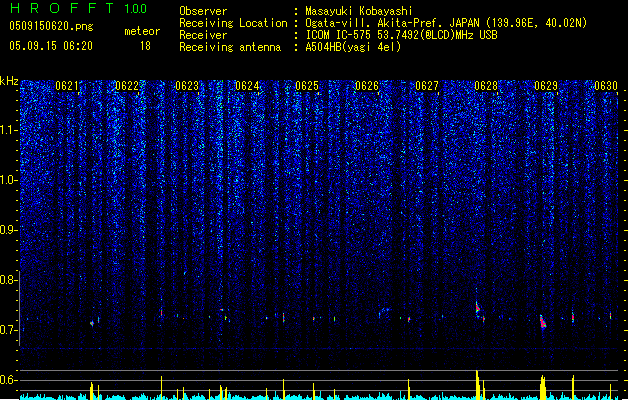Click the bright meteor echo at 0628
The height and width of the screenshot is (400, 629).
pyautogui.click(x=478, y=309)
